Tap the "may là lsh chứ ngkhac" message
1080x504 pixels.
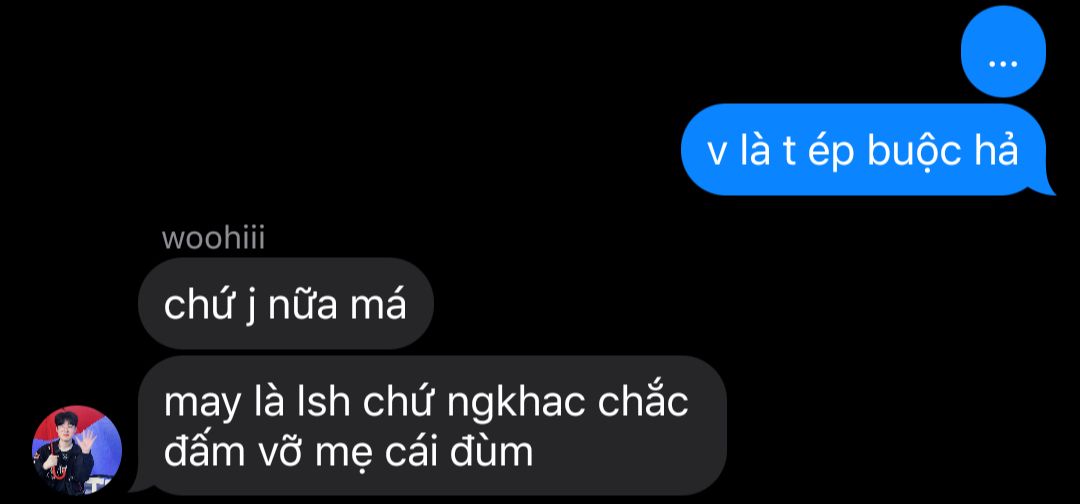point(431,425)
